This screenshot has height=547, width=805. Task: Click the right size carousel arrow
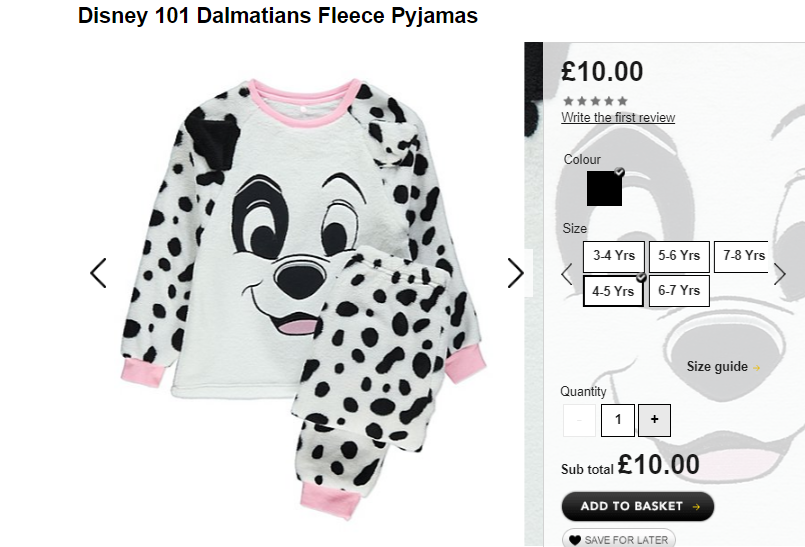pyautogui.click(x=779, y=274)
